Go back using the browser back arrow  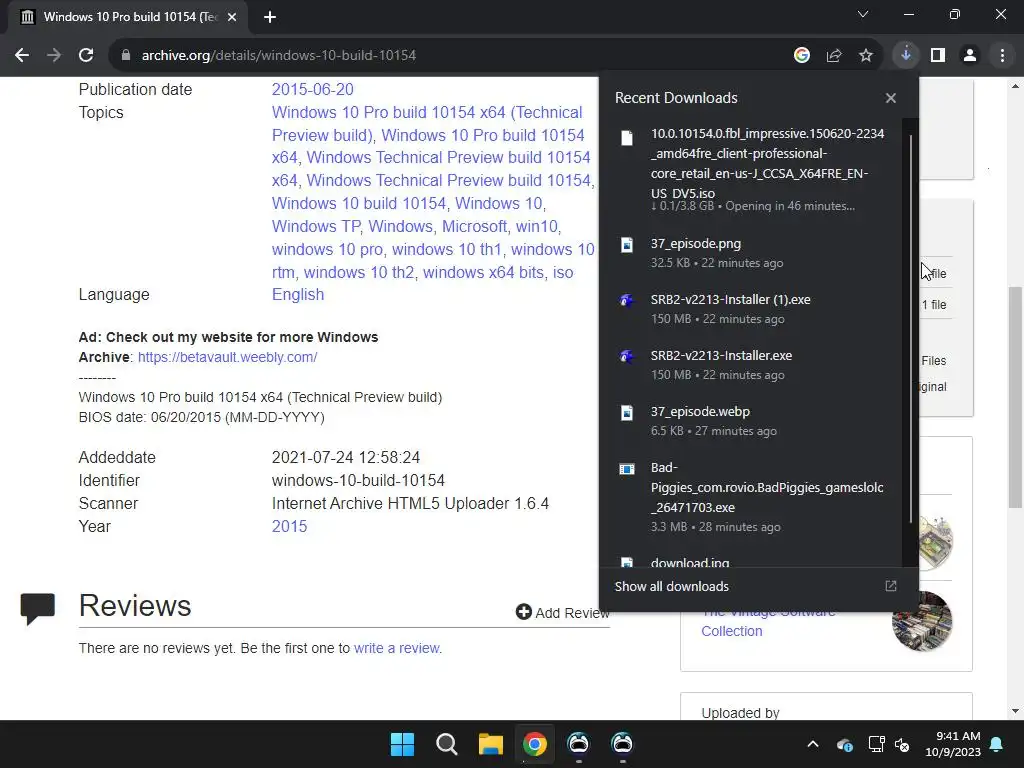(x=22, y=56)
